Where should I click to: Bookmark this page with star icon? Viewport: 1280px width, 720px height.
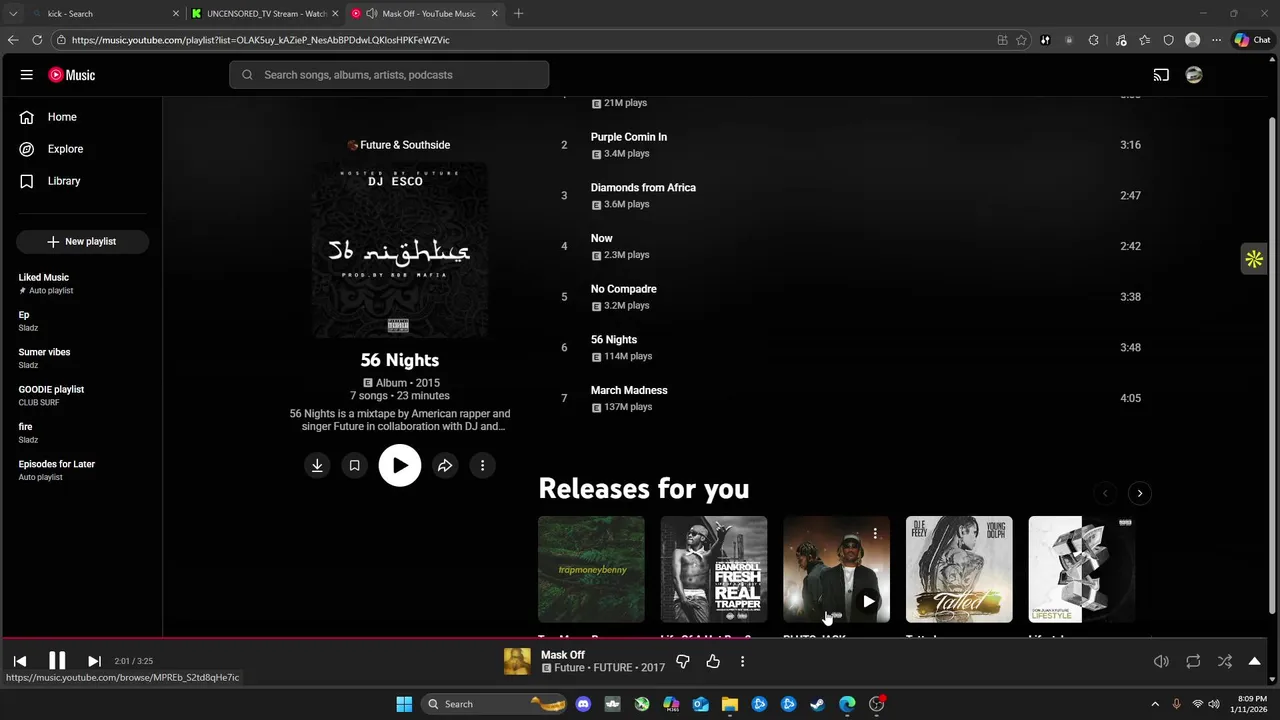point(1021,40)
